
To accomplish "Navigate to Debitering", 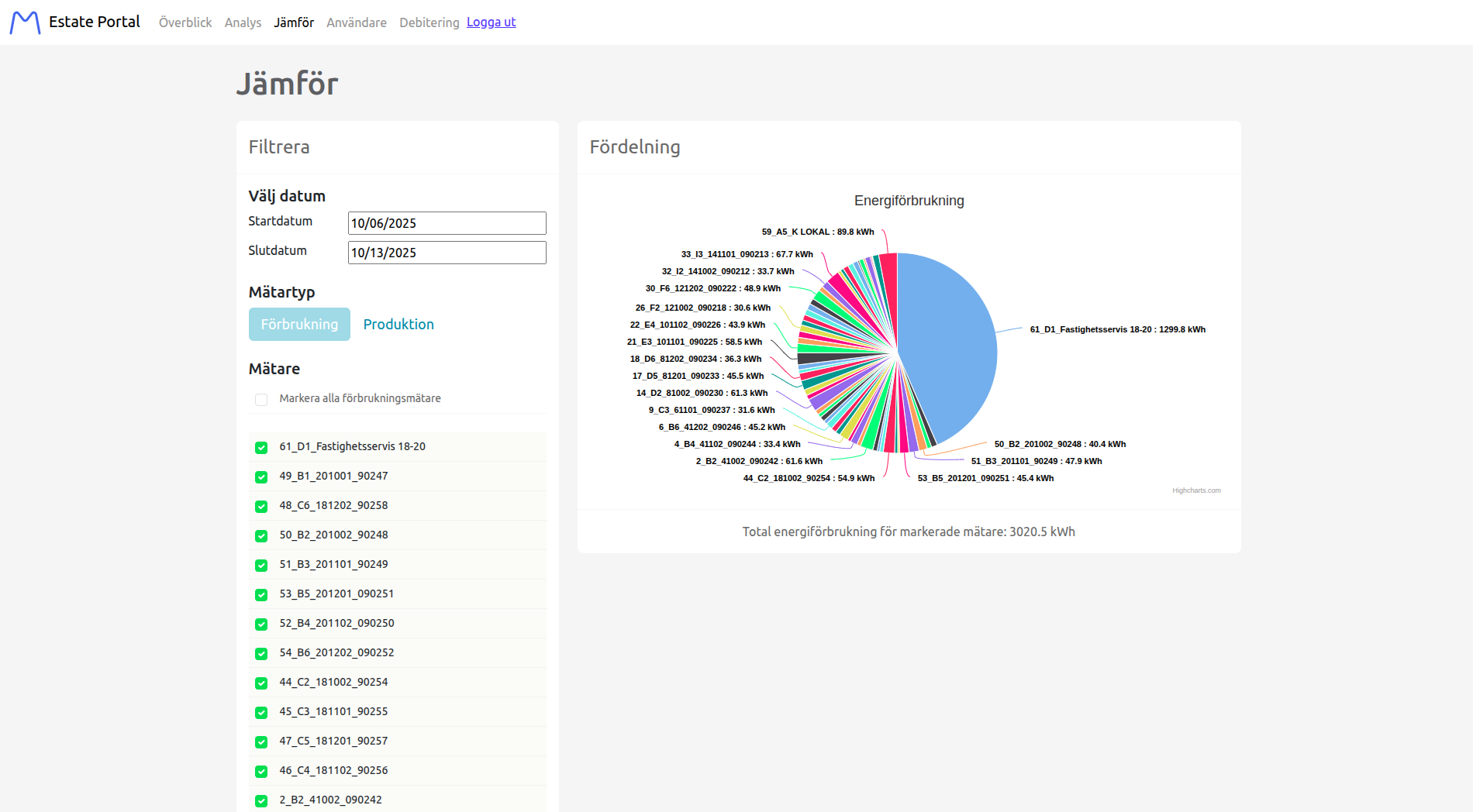I will (429, 22).
